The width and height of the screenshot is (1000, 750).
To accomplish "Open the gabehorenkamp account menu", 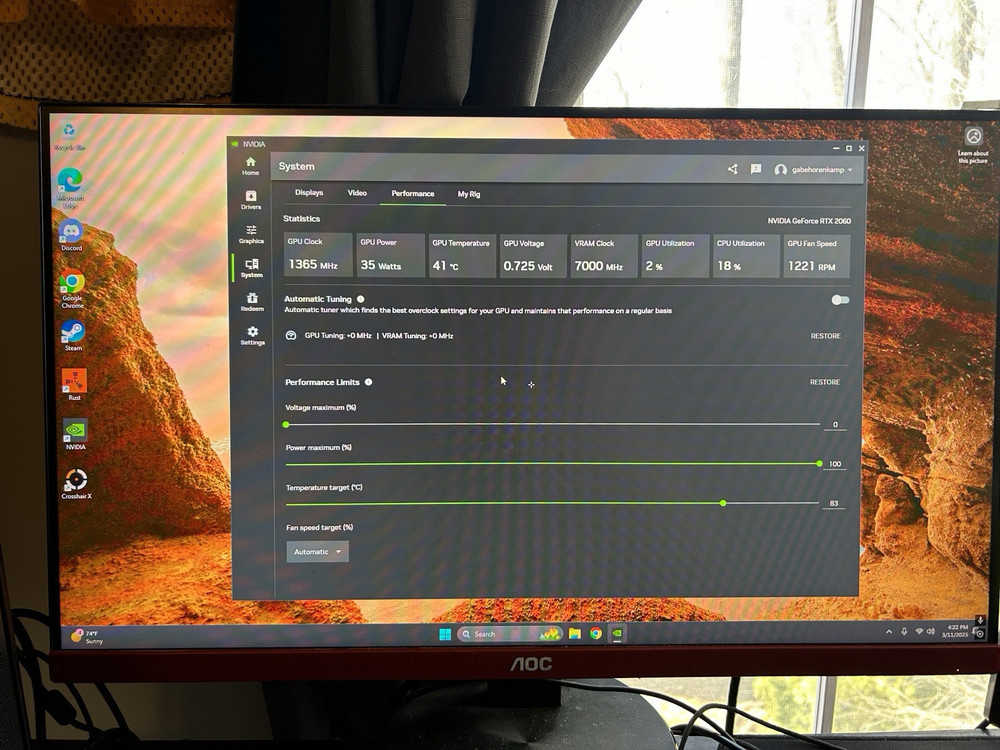I will (813, 170).
